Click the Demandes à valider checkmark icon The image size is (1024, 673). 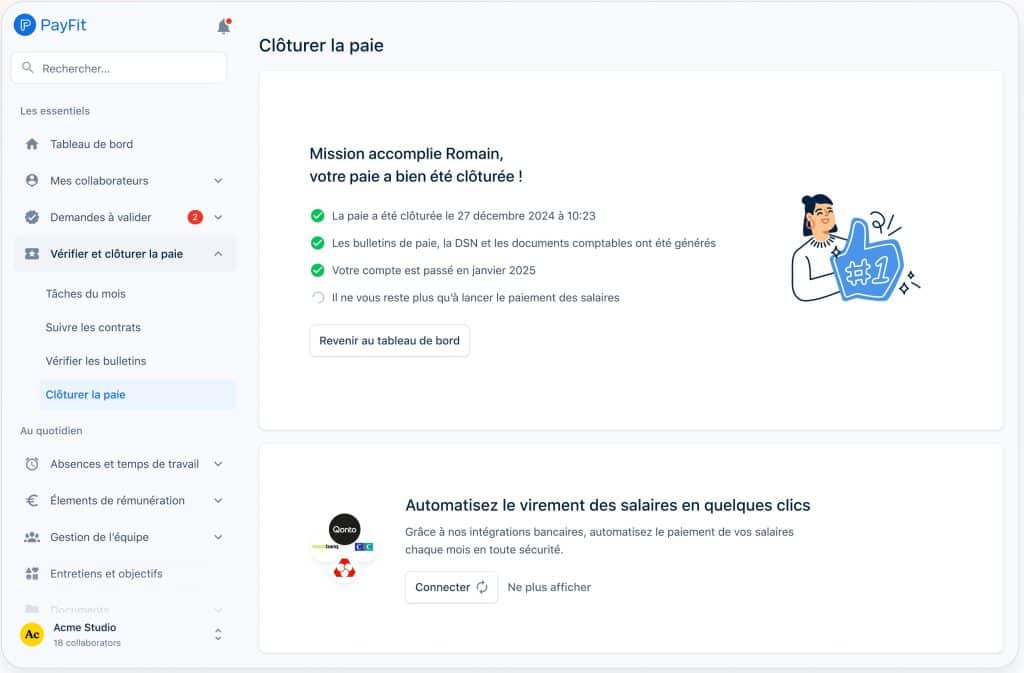point(30,217)
